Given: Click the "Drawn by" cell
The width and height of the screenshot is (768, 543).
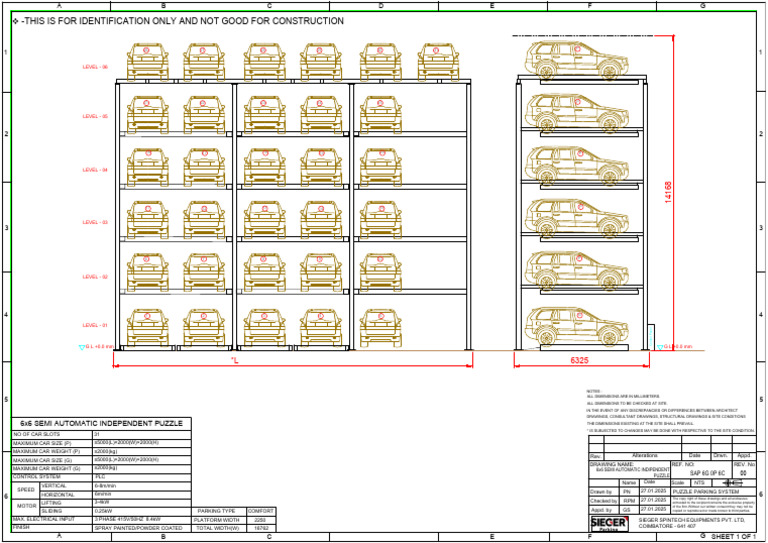Looking at the screenshot, I should coord(604,492).
